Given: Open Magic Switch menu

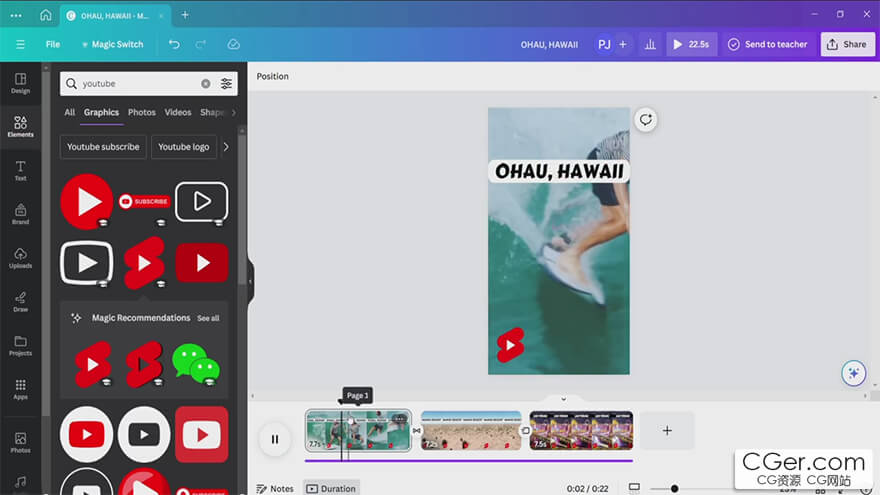Looking at the screenshot, I should 112,44.
